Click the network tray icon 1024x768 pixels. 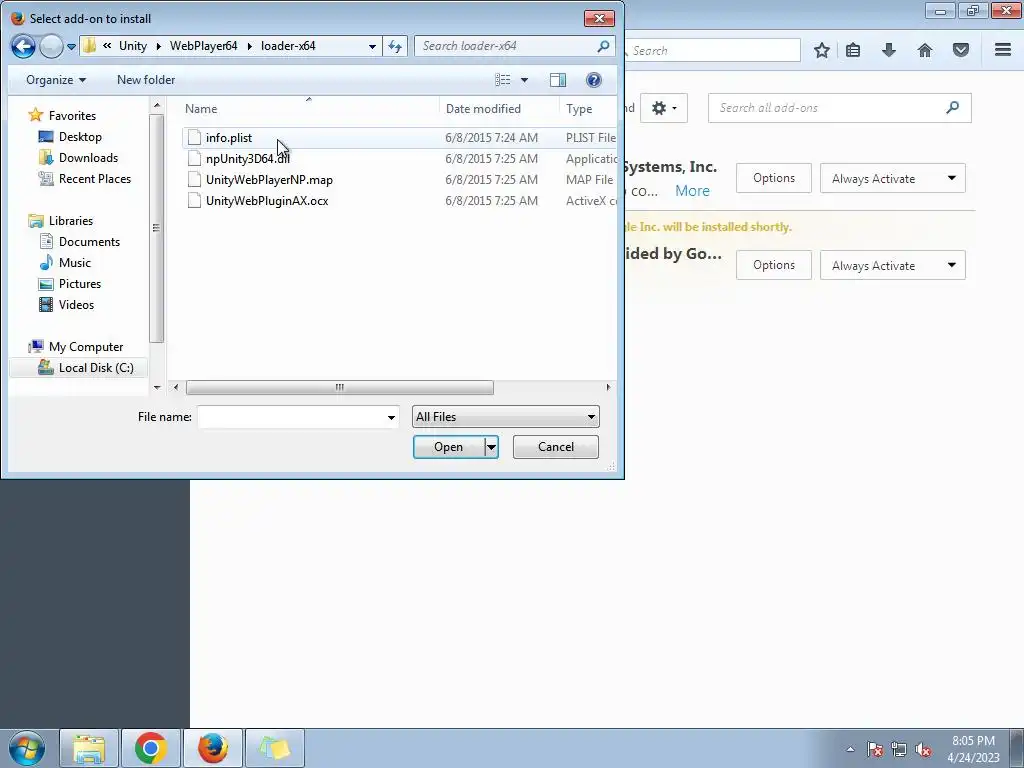coord(899,749)
